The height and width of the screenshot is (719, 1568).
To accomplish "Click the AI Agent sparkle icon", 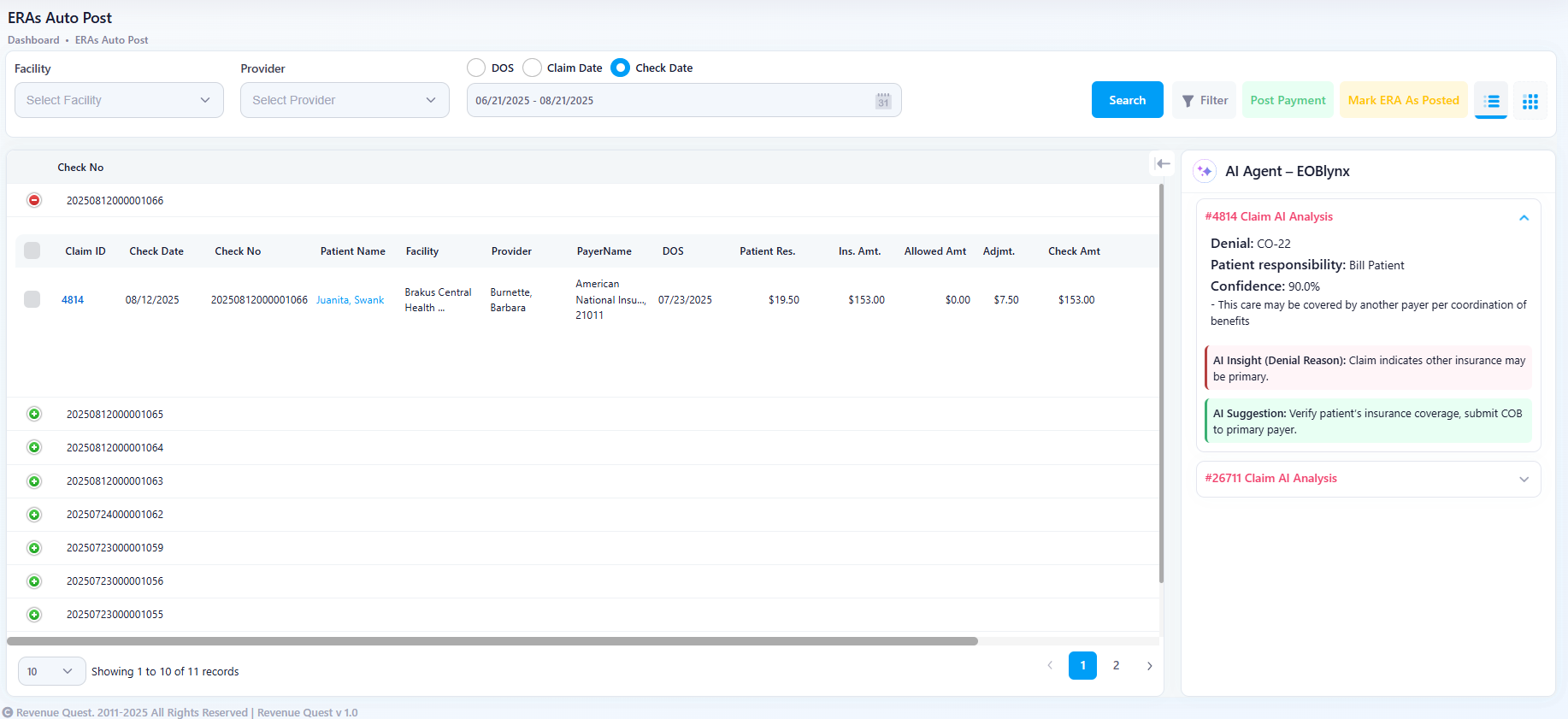I will [1205, 171].
